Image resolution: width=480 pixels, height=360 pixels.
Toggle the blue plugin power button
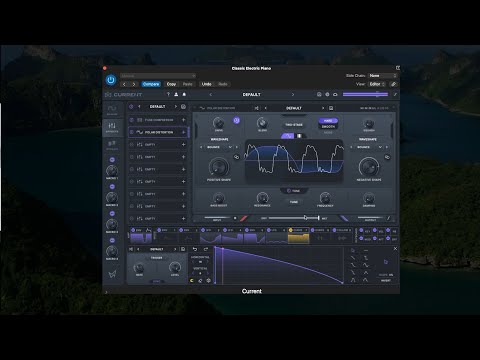tap(111, 80)
